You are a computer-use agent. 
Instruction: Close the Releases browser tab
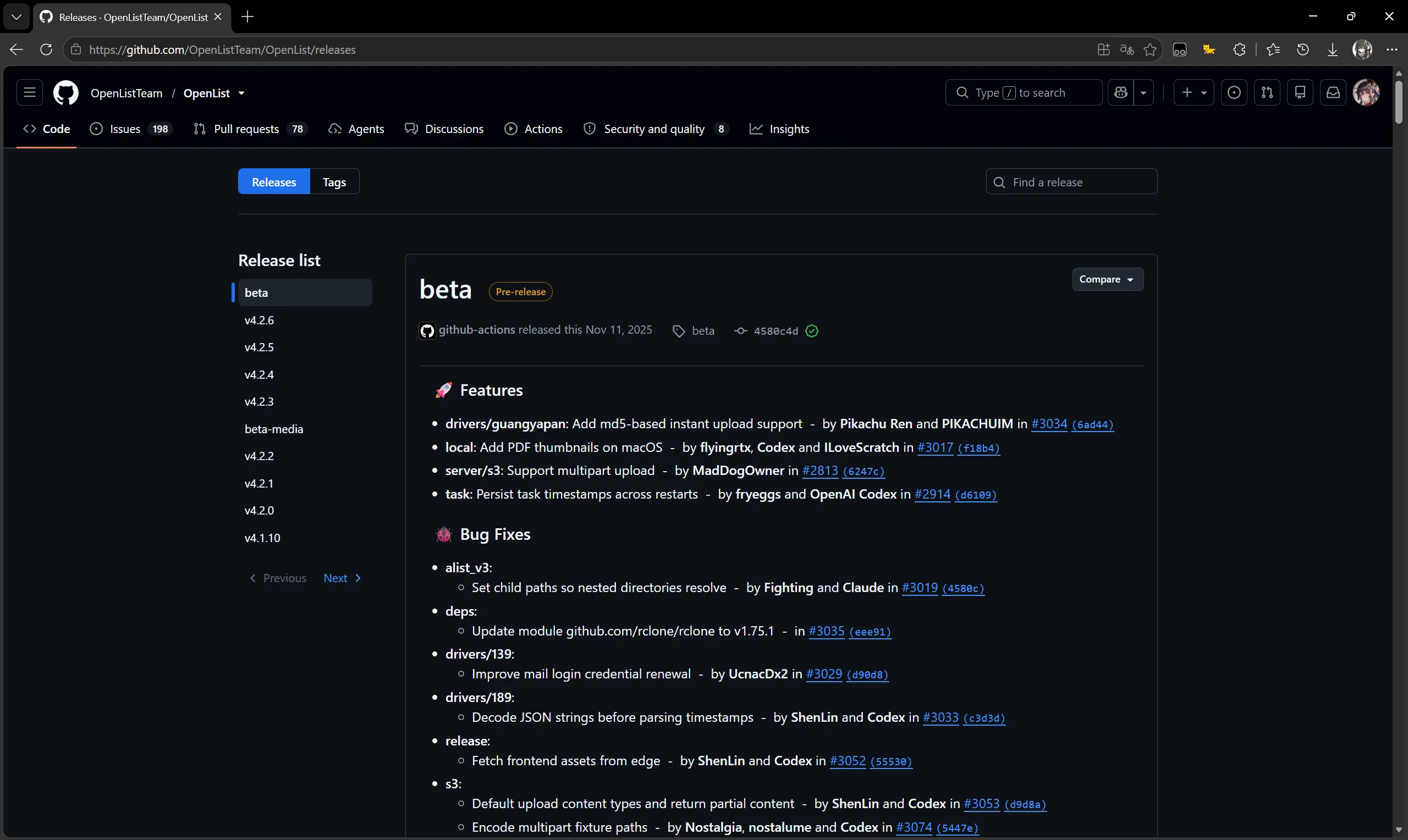[x=218, y=17]
